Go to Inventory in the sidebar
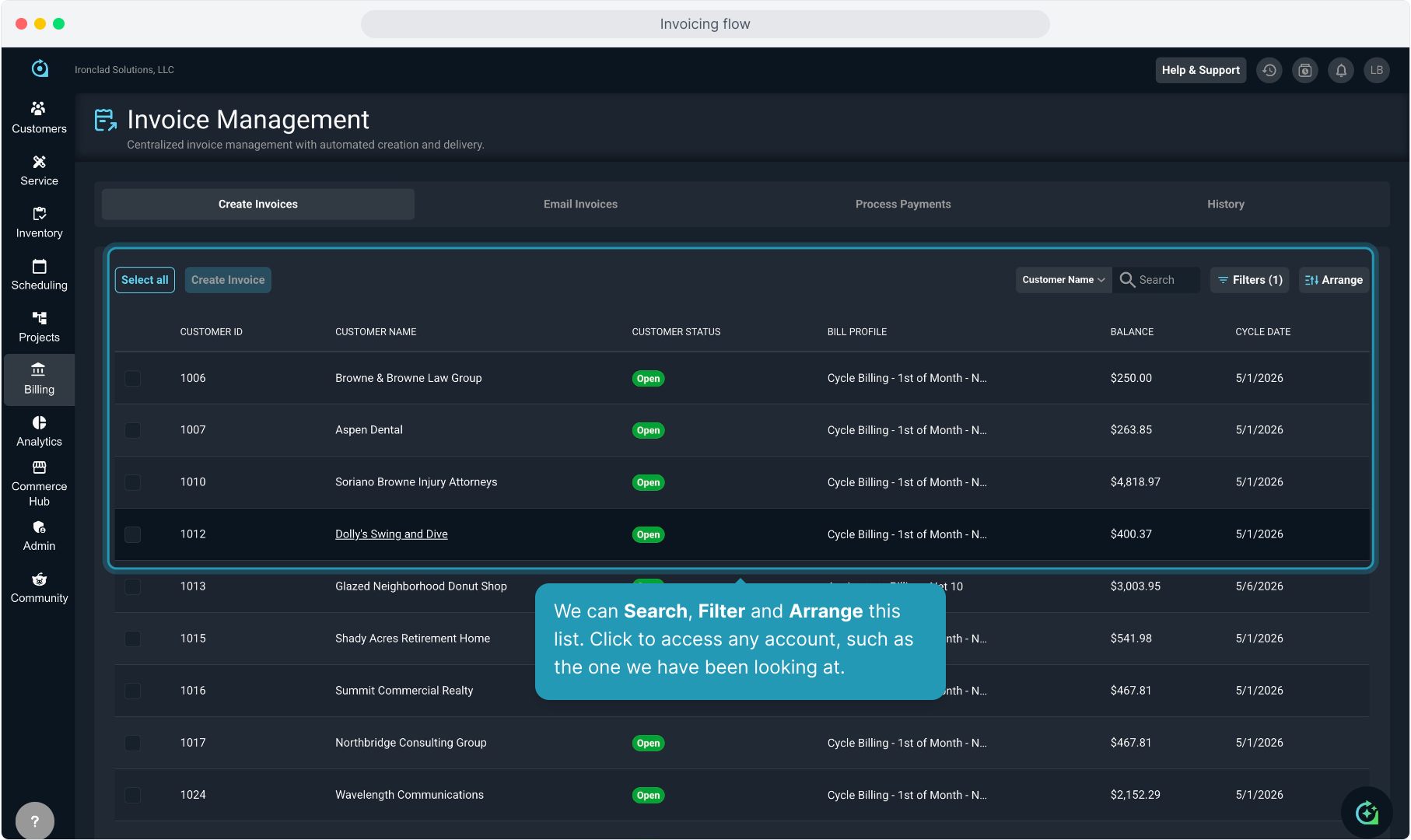The width and height of the screenshot is (1411, 840). point(39,222)
